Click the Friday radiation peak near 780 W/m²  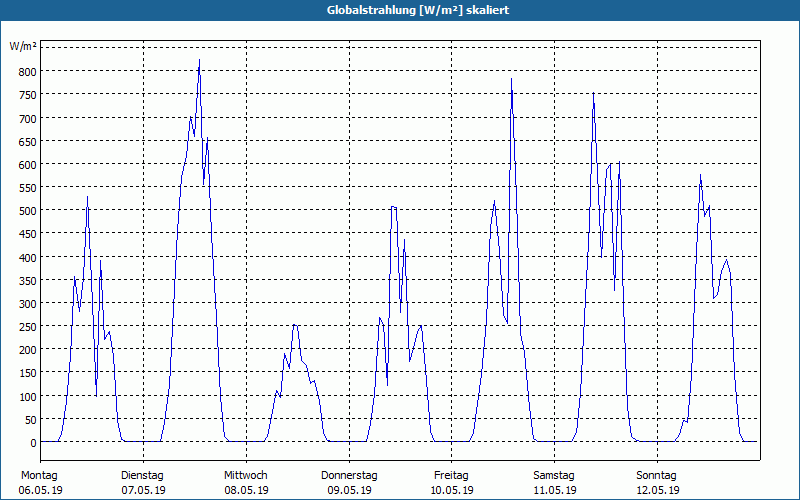click(511, 79)
